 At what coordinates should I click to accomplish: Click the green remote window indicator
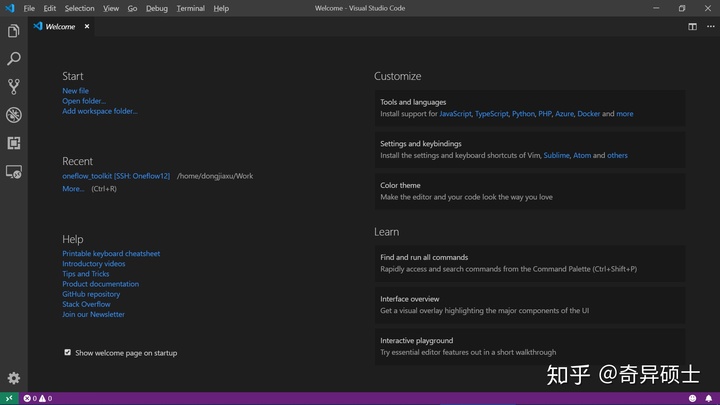coord(9,398)
